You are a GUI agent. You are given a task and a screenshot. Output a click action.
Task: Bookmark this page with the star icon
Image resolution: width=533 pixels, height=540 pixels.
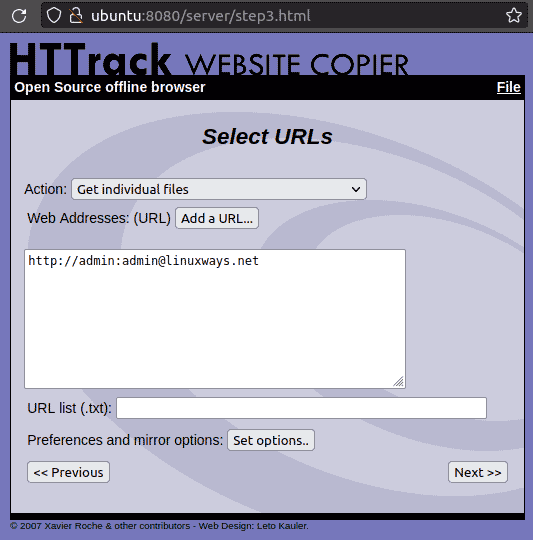(513, 15)
